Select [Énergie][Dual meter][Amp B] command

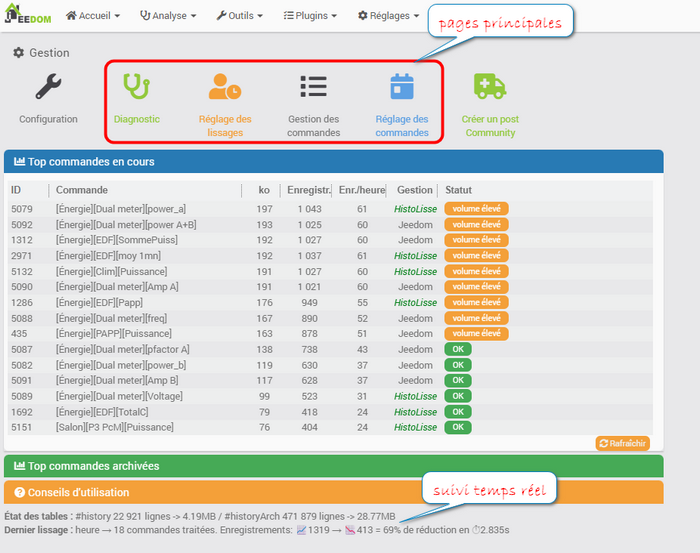pos(117,381)
